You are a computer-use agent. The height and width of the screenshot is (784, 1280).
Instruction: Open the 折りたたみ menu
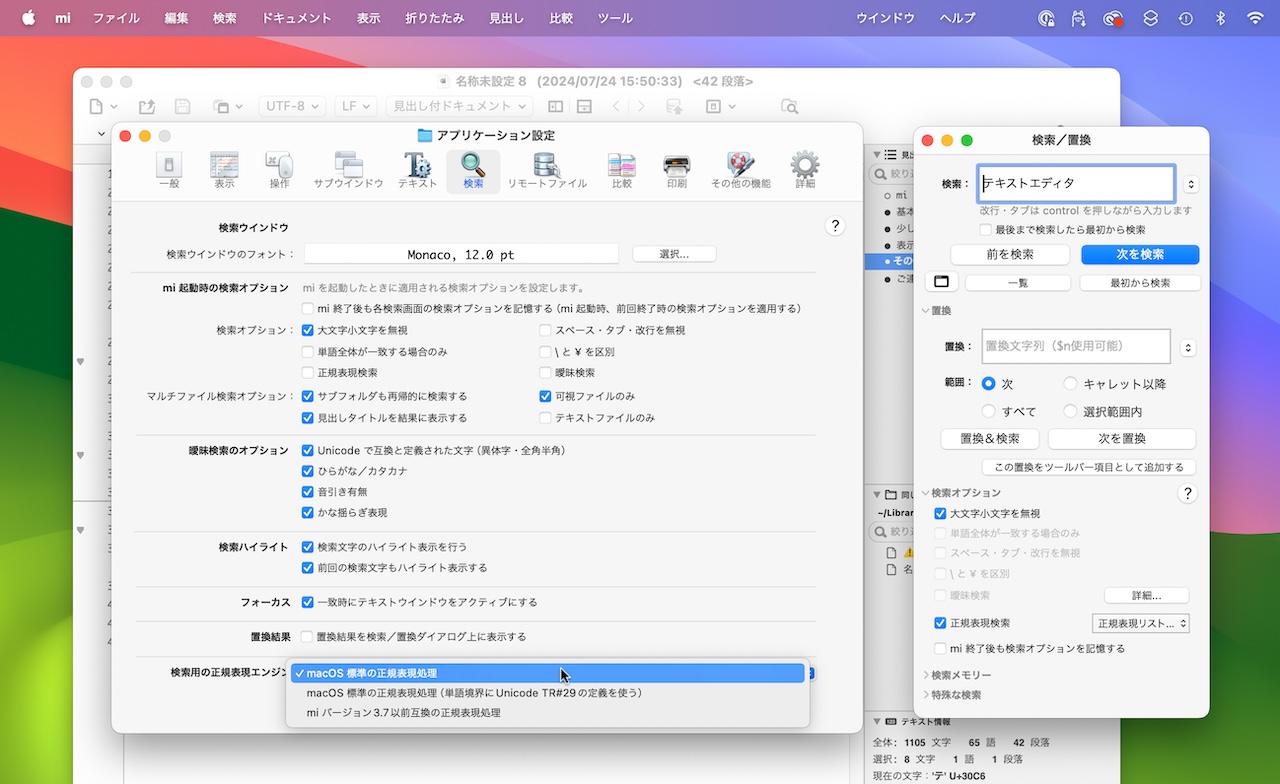coord(435,18)
